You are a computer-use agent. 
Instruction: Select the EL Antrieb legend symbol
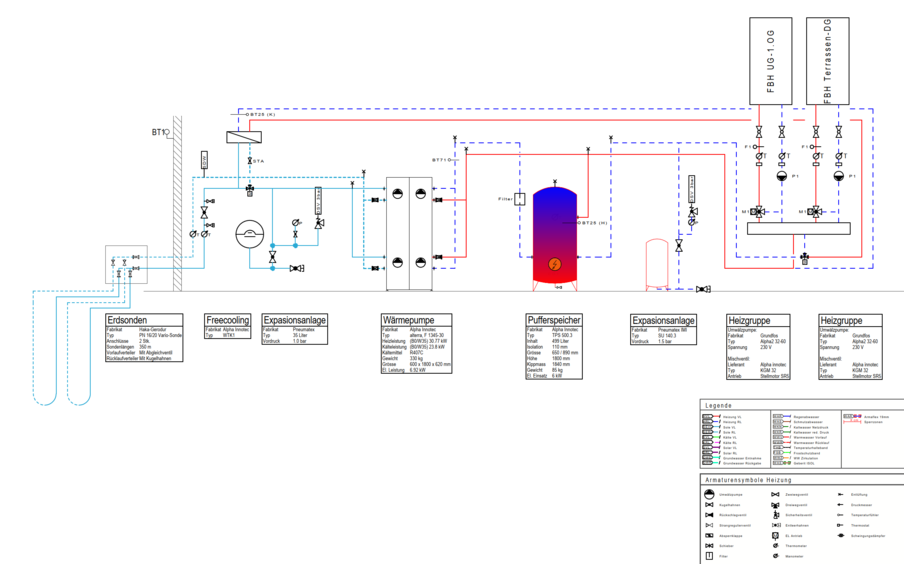(x=775, y=536)
